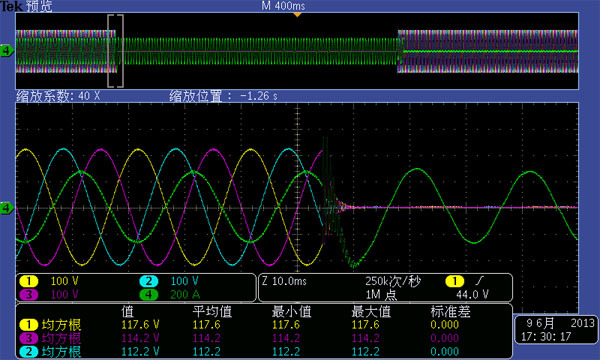This screenshot has width=600, height=360.
Task: Click the rising edge trigger slope symbol
Action: pyautogui.click(x=480, y=282)
